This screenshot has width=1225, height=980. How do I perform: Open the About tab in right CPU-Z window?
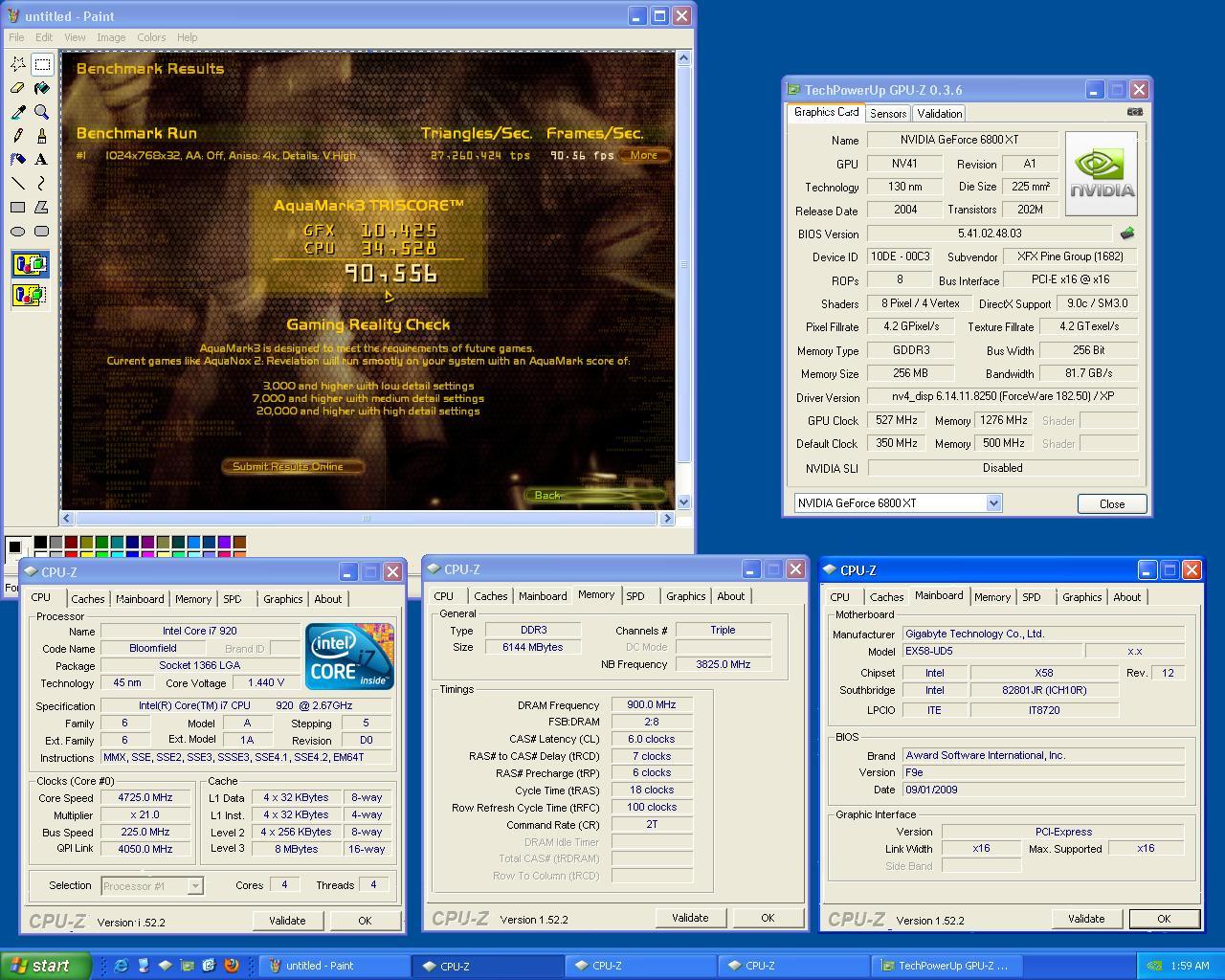pyautogui.click(x=1127, y=597)
